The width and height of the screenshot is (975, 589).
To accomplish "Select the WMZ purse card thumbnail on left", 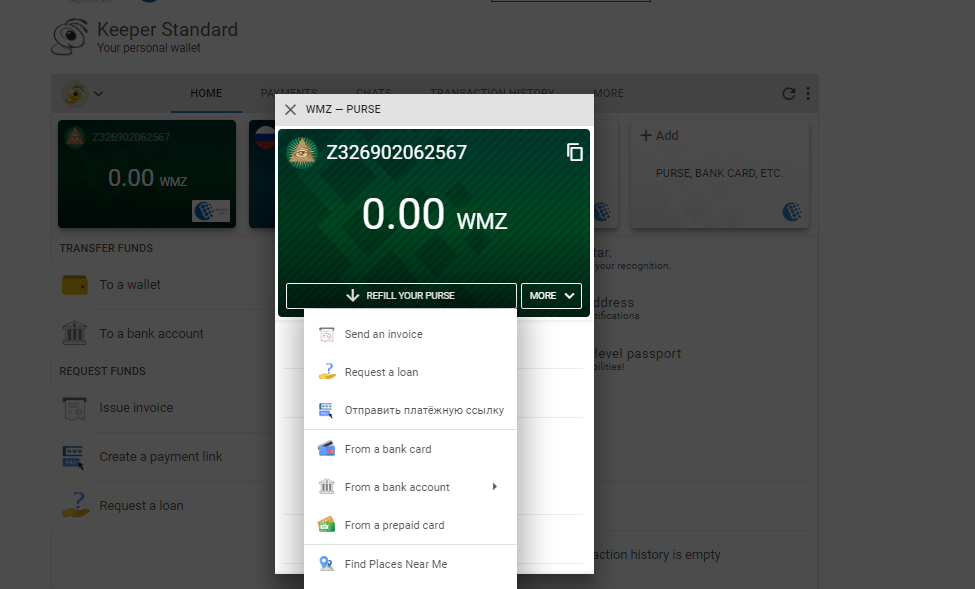I will click(x=147, y=175).
